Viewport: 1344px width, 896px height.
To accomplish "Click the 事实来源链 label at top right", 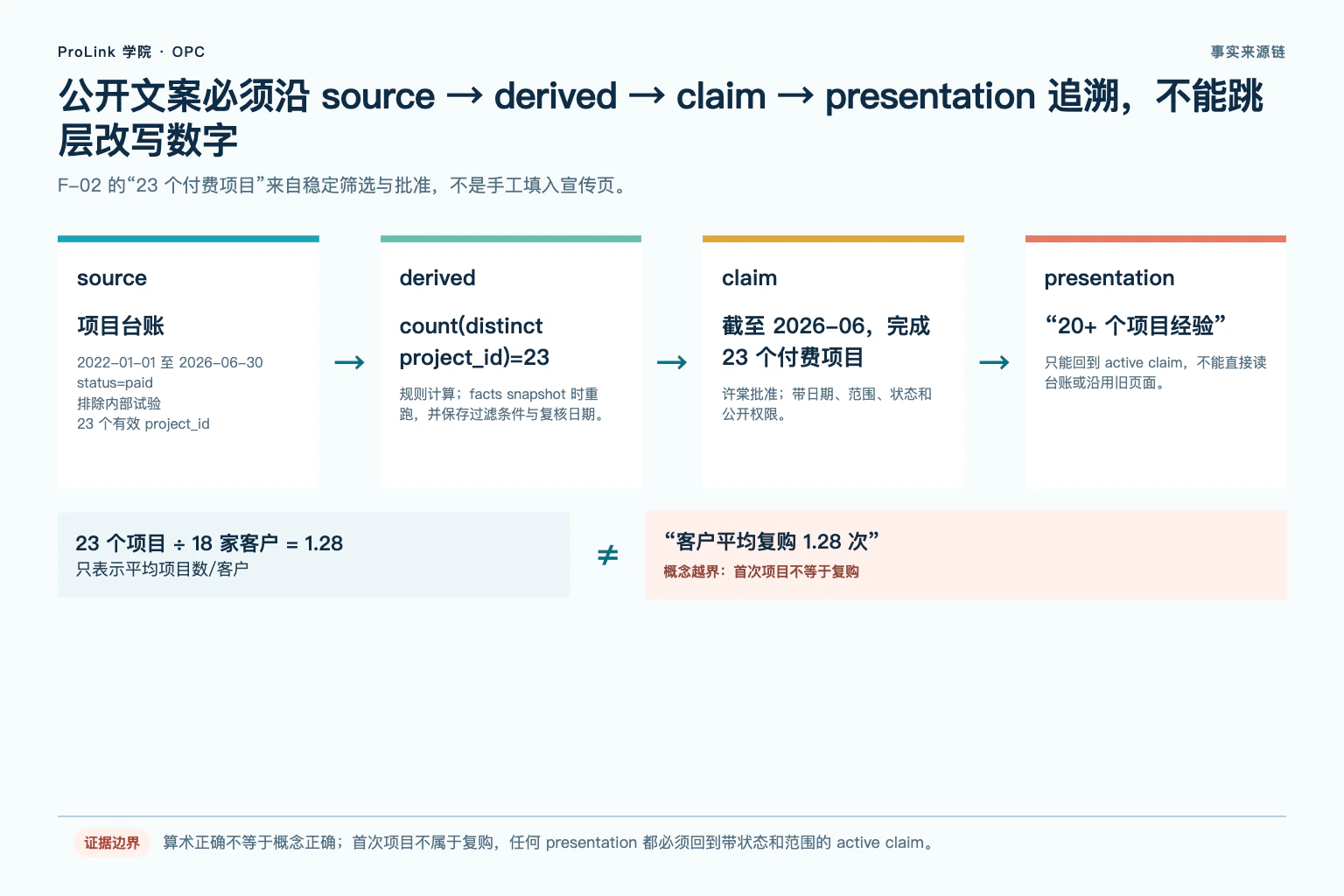I will [x=1248, y=52].
